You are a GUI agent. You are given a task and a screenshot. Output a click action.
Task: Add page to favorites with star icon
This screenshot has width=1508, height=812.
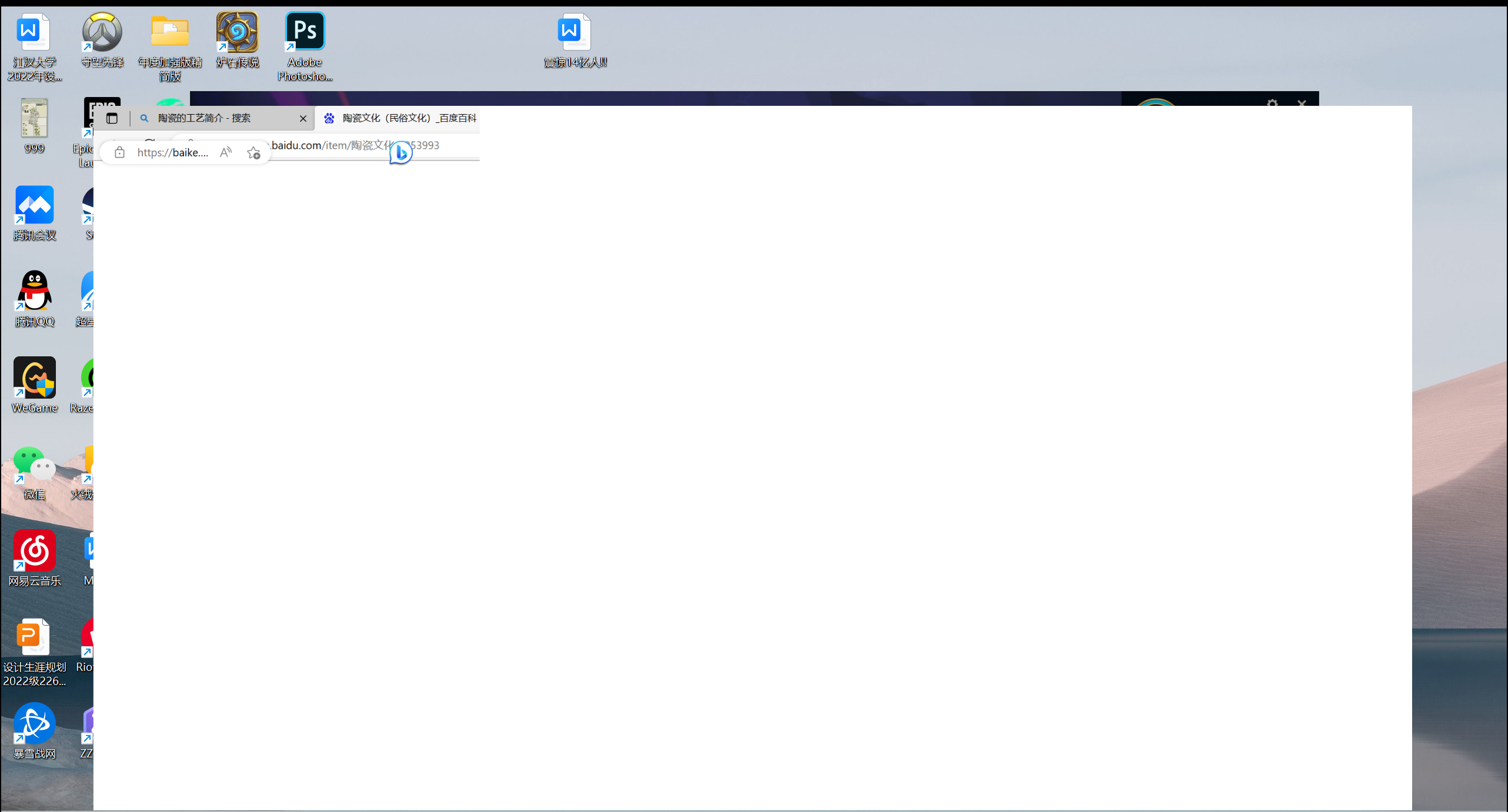click(253, 153)
